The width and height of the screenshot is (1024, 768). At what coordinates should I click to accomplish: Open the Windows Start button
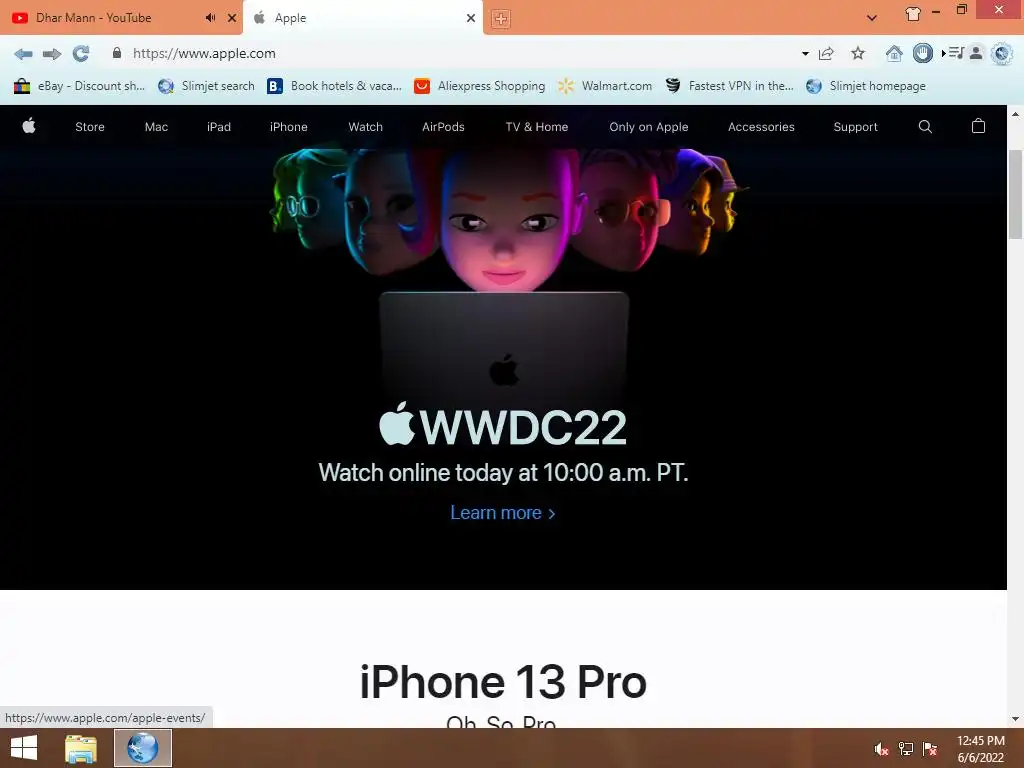pyautogui.click(x=24, y=748)
